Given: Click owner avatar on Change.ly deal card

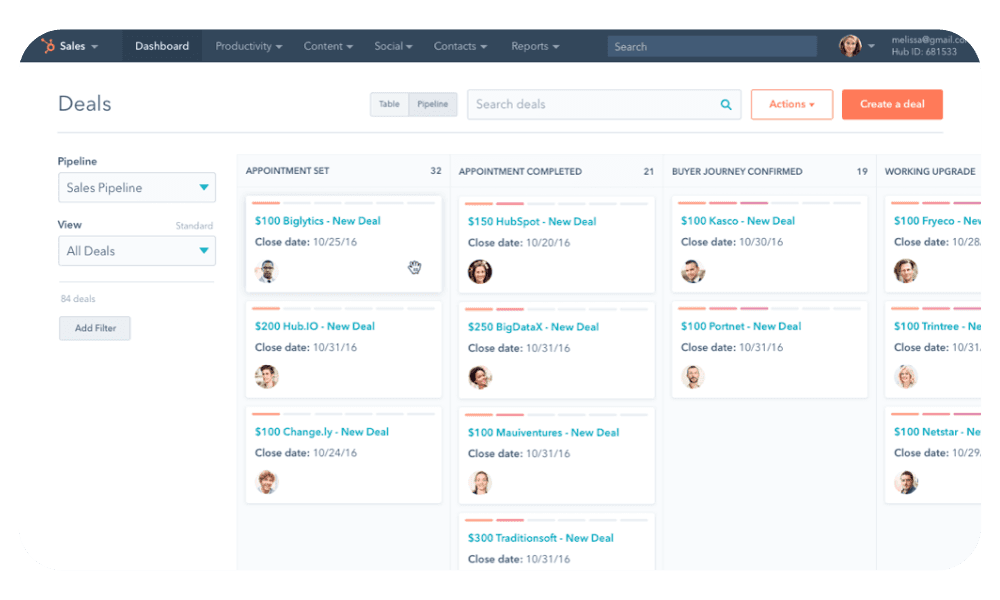Looking at the screenshot, I should pos(267,481).
